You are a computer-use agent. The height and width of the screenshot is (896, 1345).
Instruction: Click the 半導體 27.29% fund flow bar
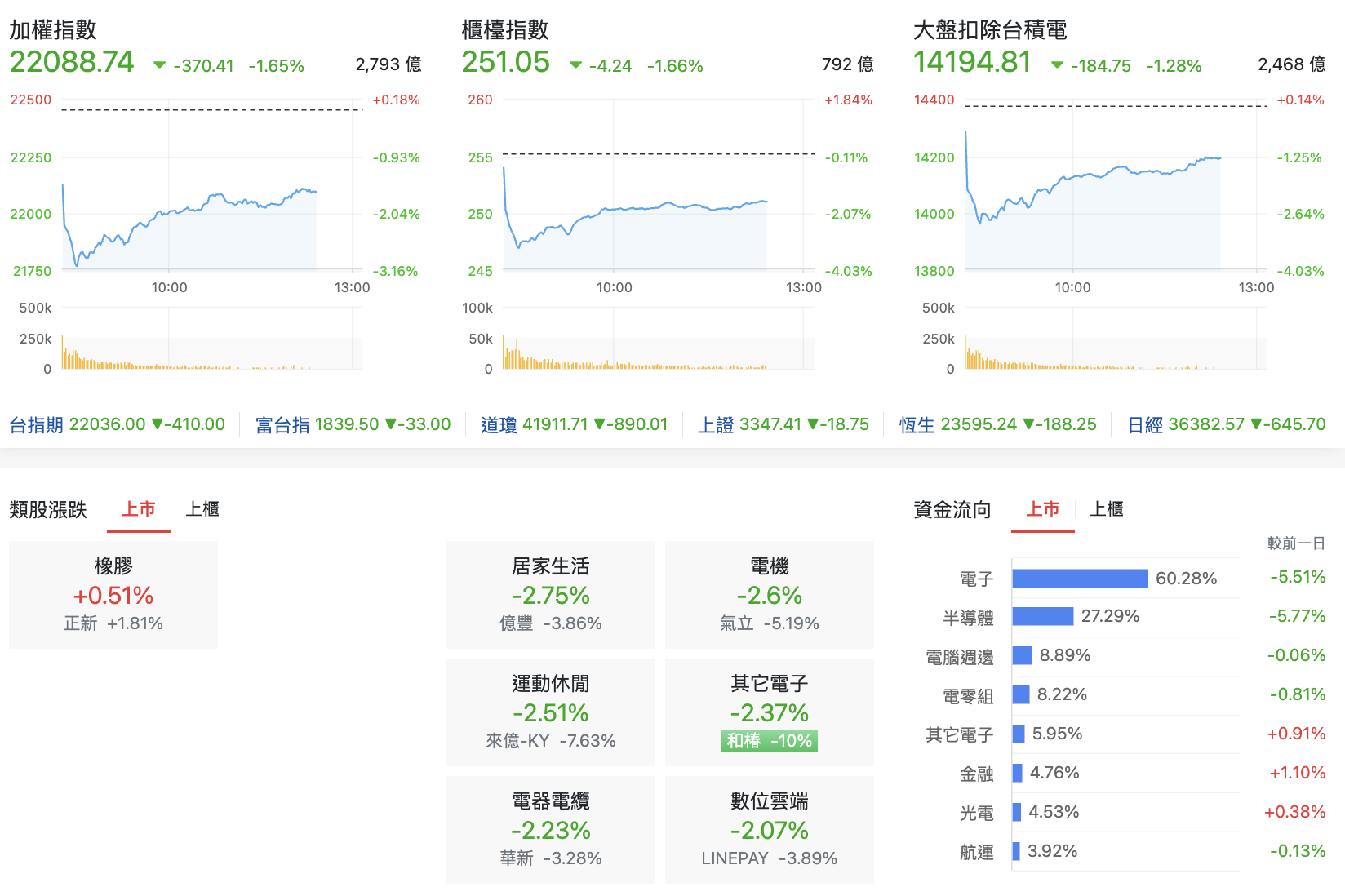(1043, 616)
